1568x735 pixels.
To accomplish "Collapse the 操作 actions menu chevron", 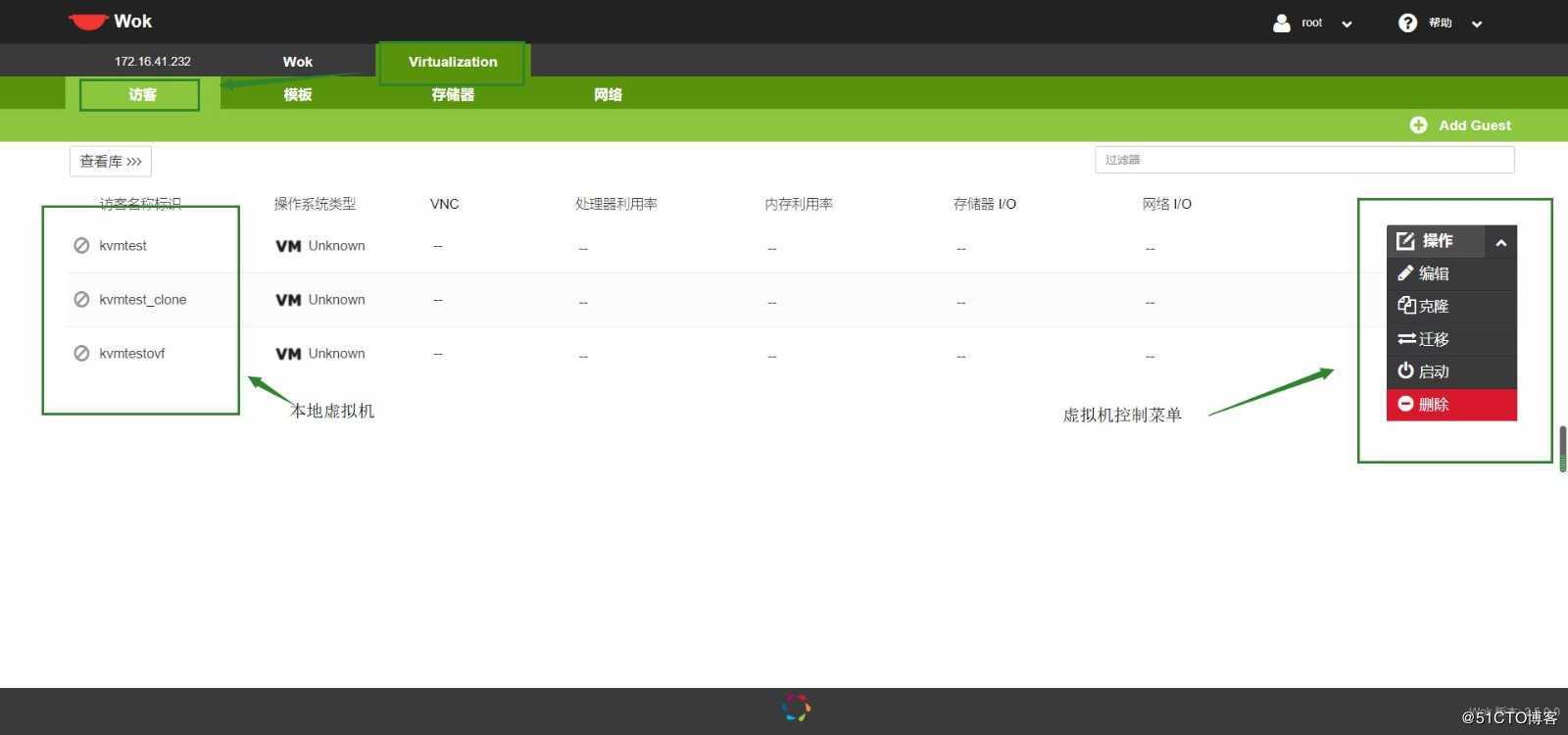I will [1500, 241].
